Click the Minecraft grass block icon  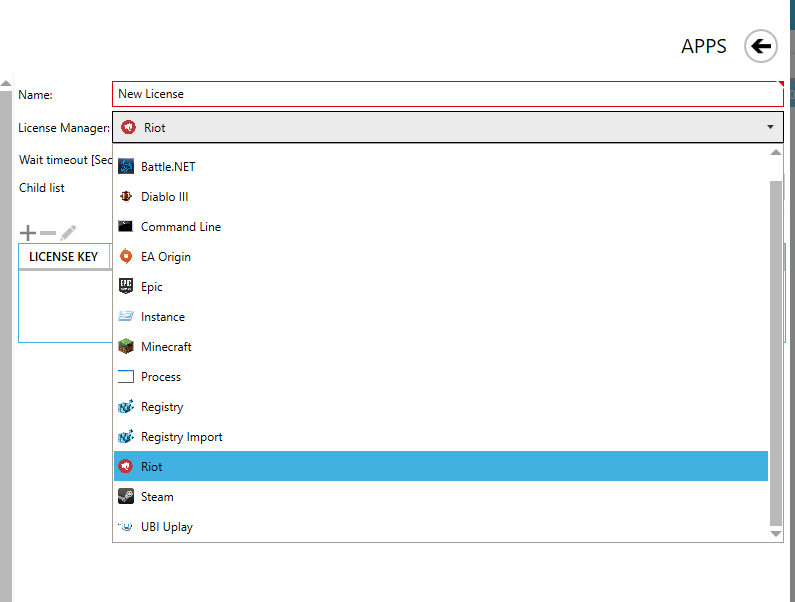pyautogui.click(x=126, y=346)
